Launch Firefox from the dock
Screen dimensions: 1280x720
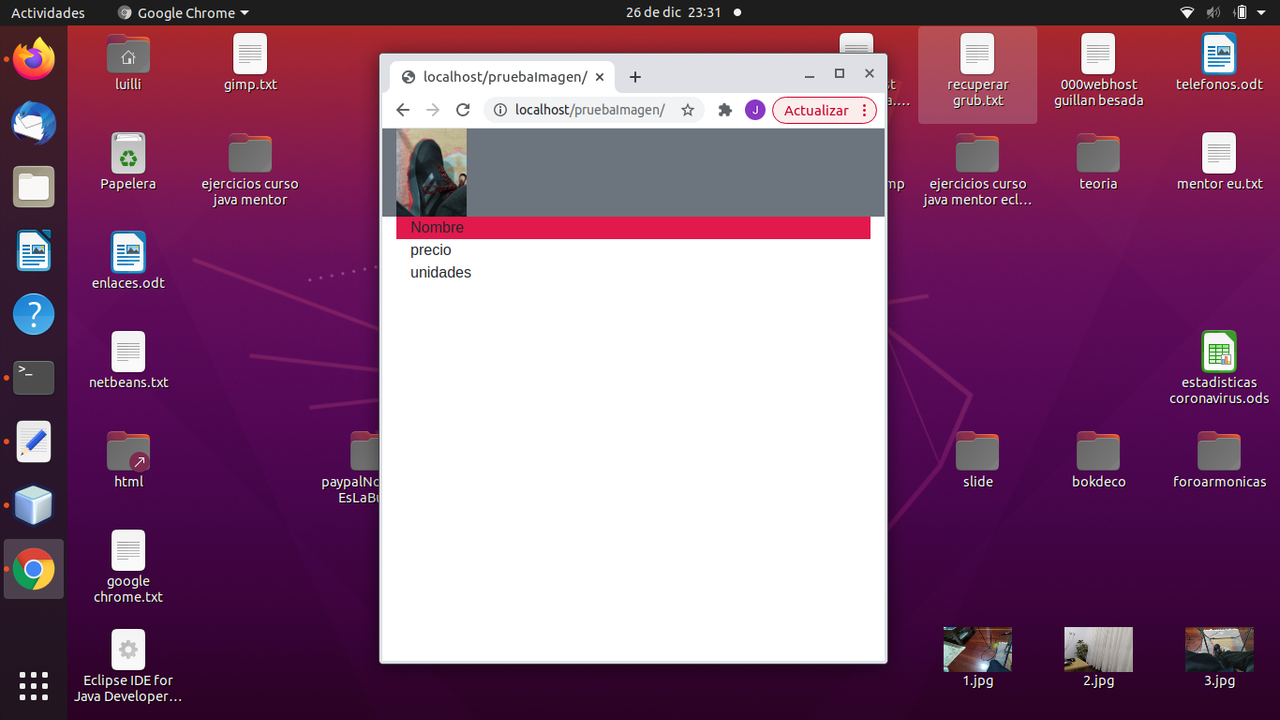(33, 59)
